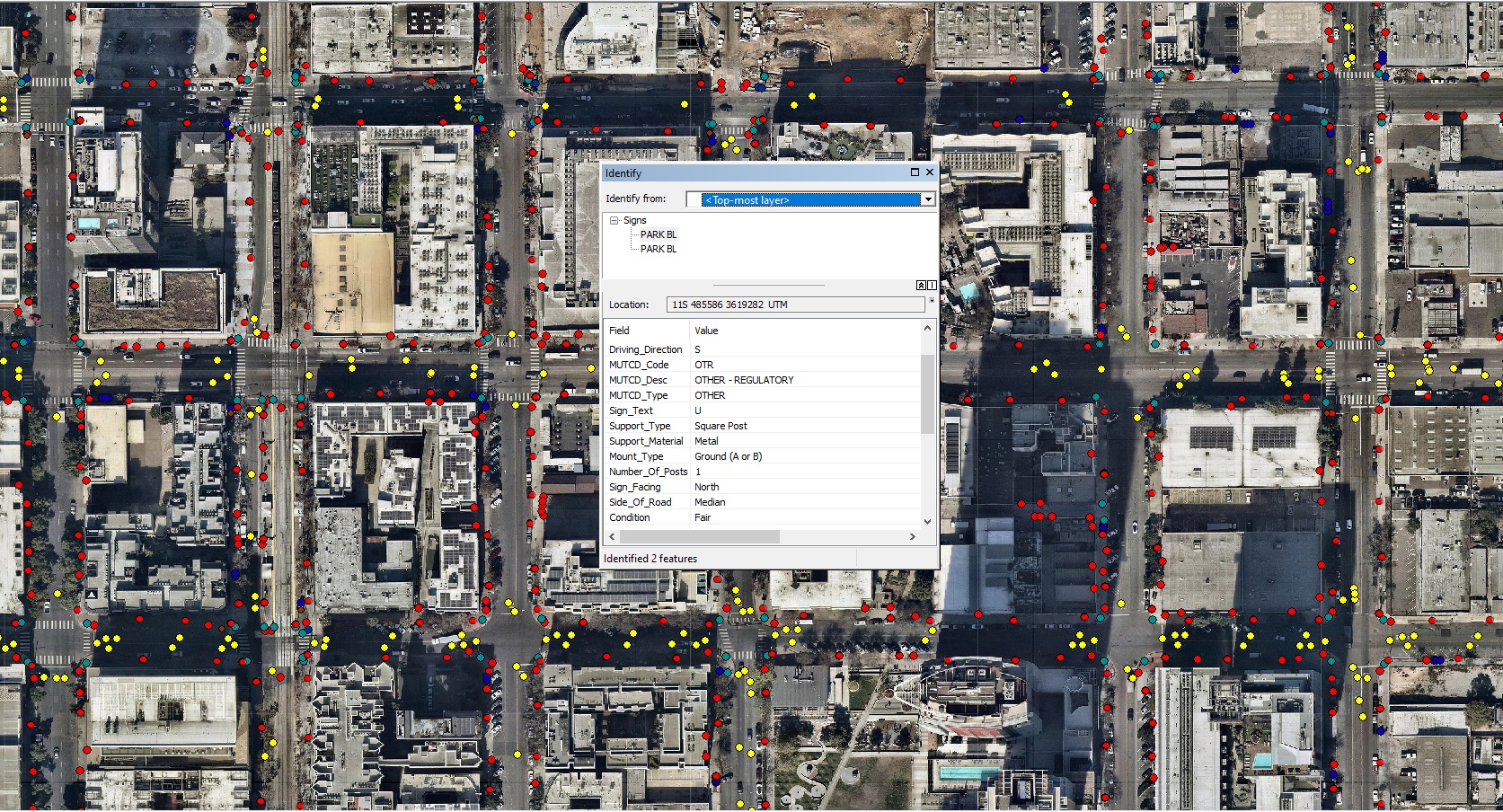Image resolution: width=1503 pixels, height=812 pixels.
Task: Click the horizontal scroll right arrow
Action: (x=913, y=536)
